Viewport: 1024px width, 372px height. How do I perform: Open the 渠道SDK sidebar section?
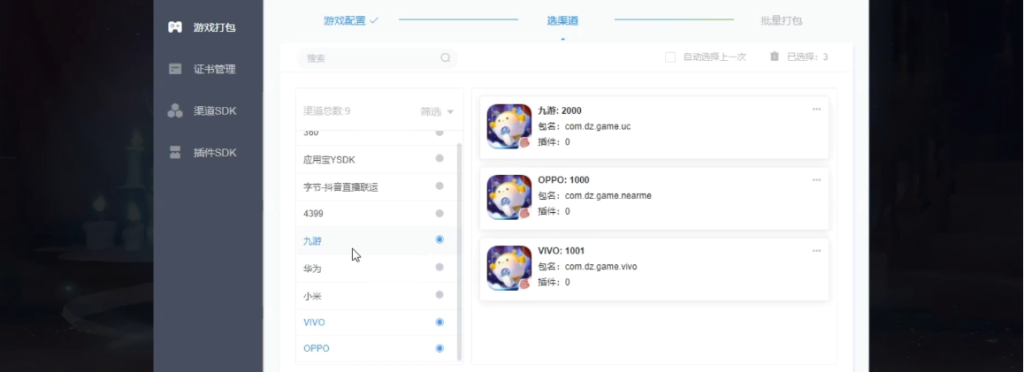[208, 111]
